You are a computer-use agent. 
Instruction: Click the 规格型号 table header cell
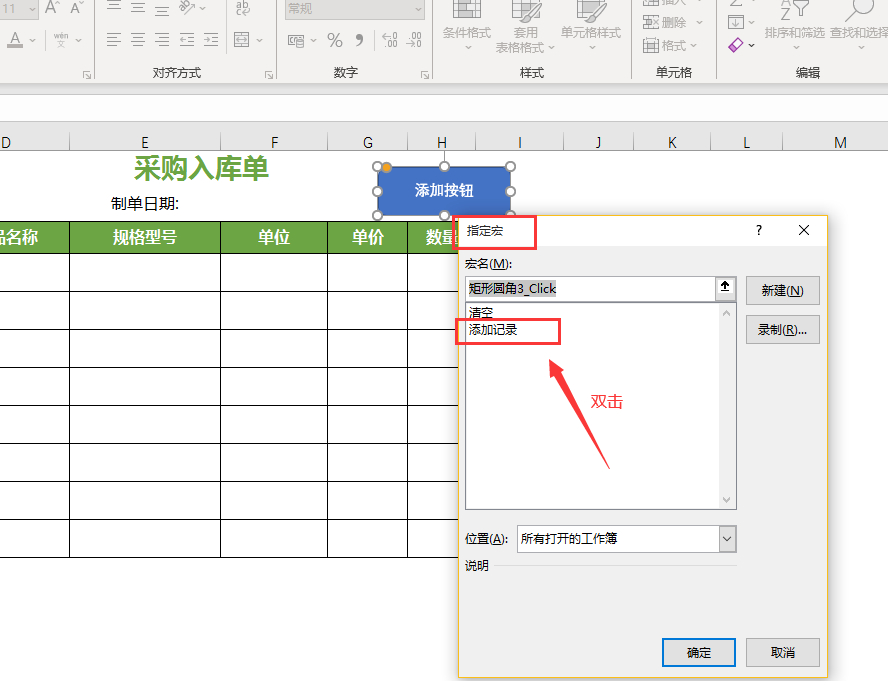point(144,237)
